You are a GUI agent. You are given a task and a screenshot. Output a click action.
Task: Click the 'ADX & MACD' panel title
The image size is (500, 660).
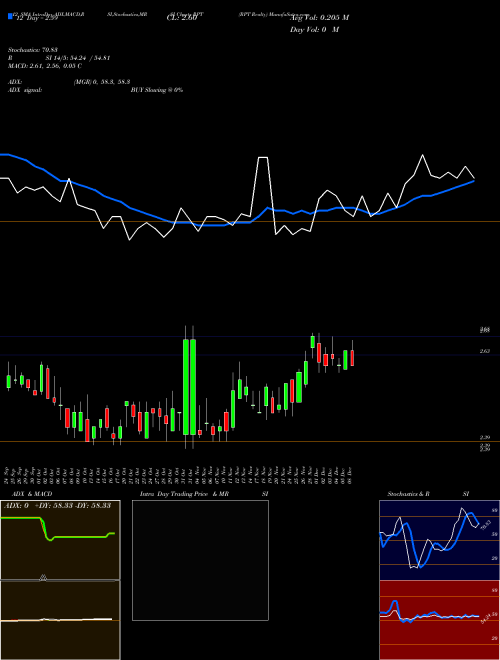click(32, 494)
